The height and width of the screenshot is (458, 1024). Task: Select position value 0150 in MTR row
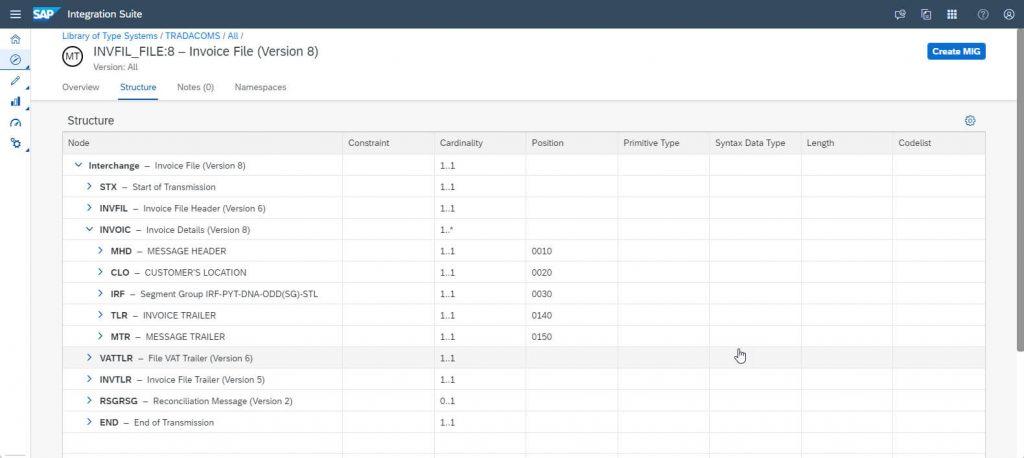541,337
